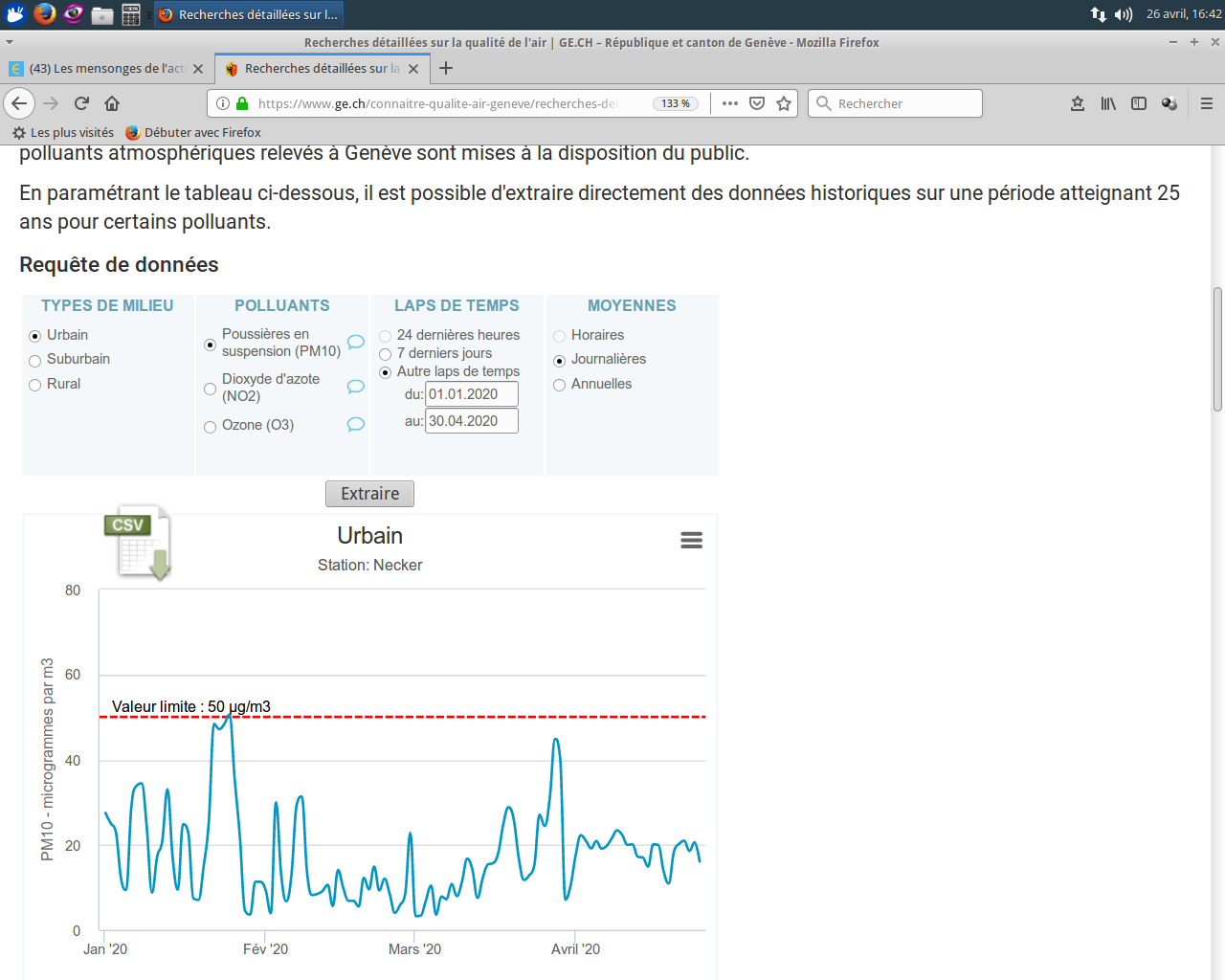Focus the Rechercher search box
The image size is (1225, 980).
[896, 103]
